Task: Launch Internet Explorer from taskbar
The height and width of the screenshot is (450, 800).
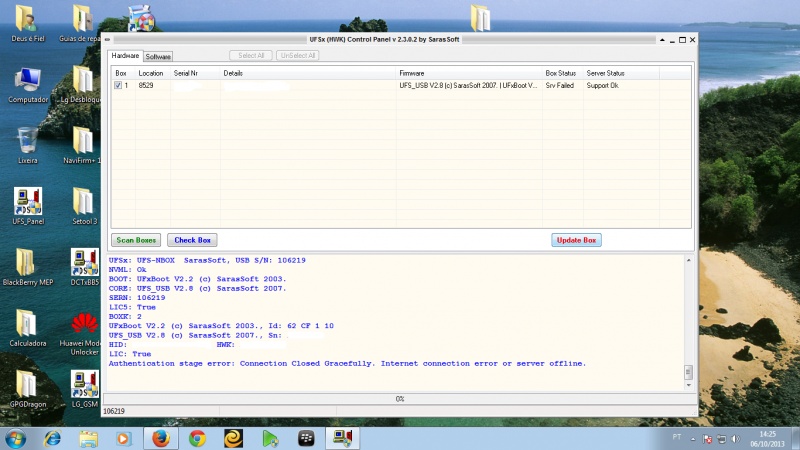Action: point(52,438)
